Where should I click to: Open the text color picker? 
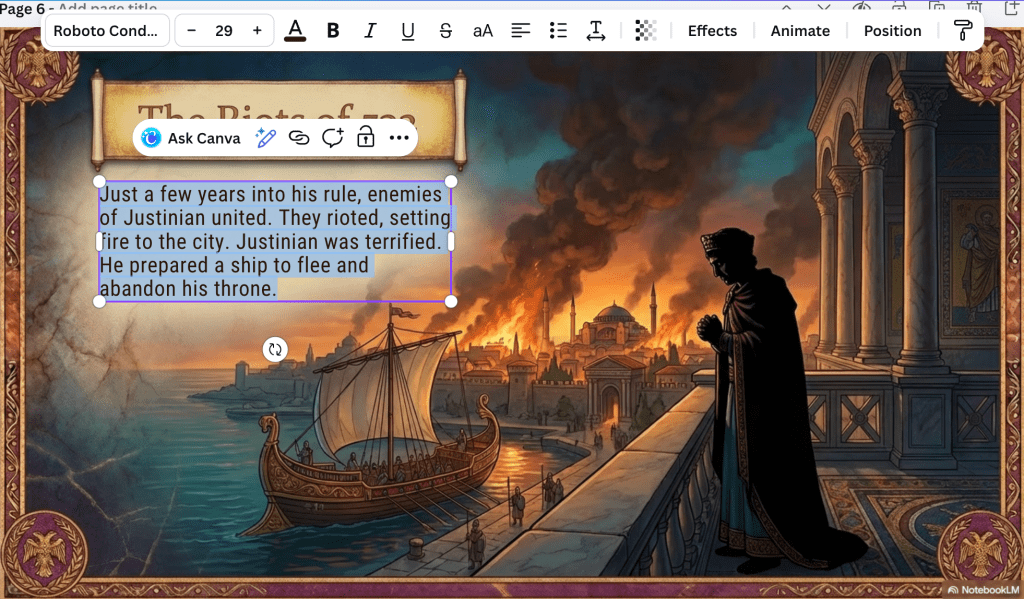pyautogui.click(x=294, y=31)
